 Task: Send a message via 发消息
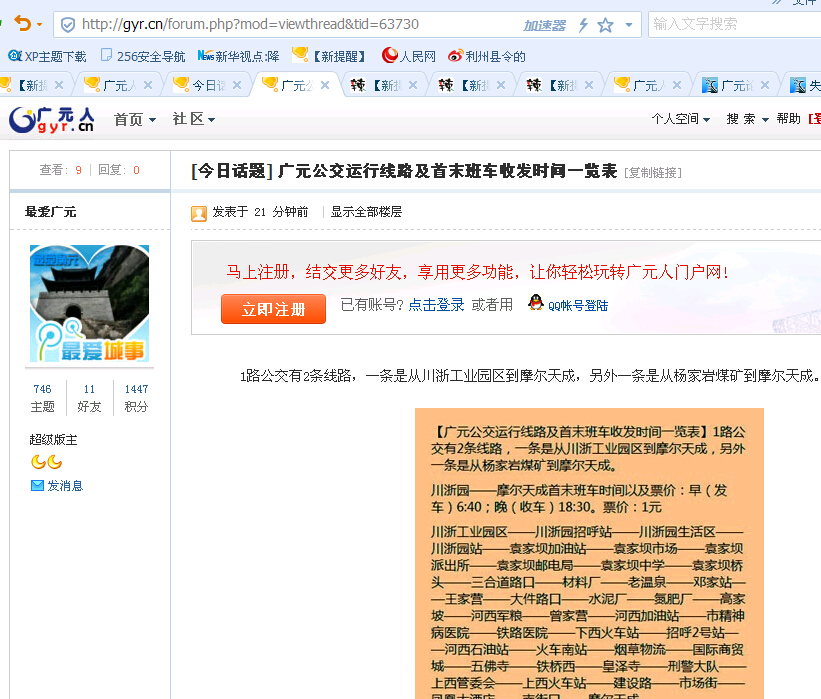[57, 486]
